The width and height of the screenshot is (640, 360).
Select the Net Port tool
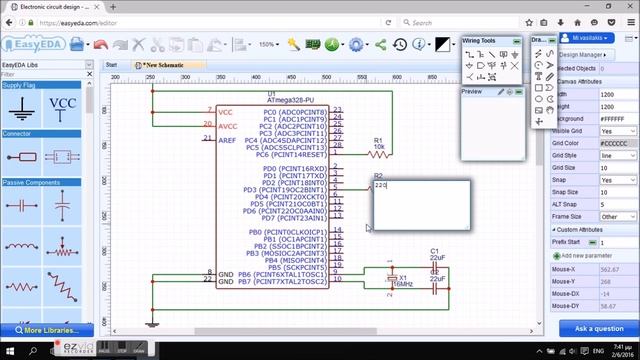tap(481, 66)
